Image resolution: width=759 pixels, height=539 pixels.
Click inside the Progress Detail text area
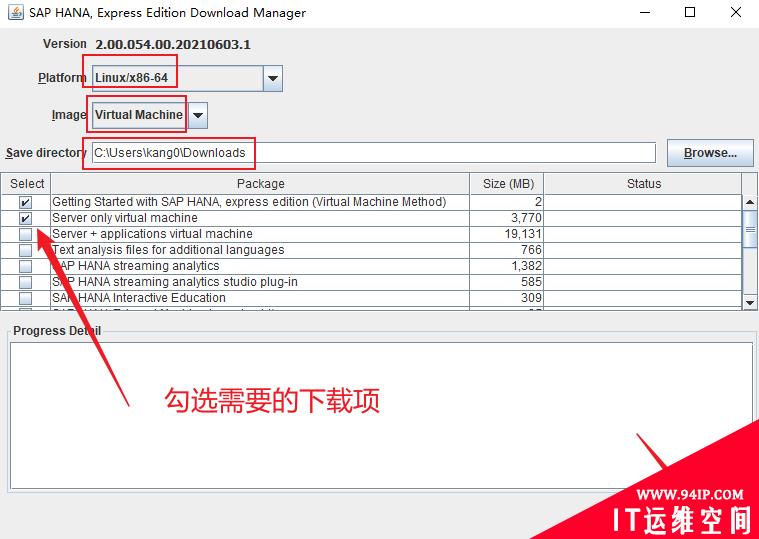pyautogui.click(x=381, y=416)
